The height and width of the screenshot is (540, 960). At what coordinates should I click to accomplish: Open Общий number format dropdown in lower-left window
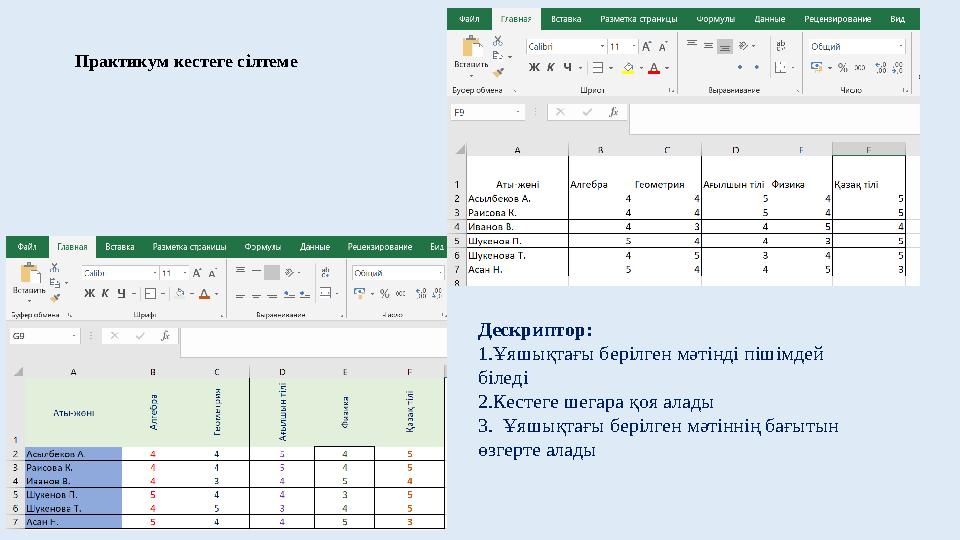point(440,273)
